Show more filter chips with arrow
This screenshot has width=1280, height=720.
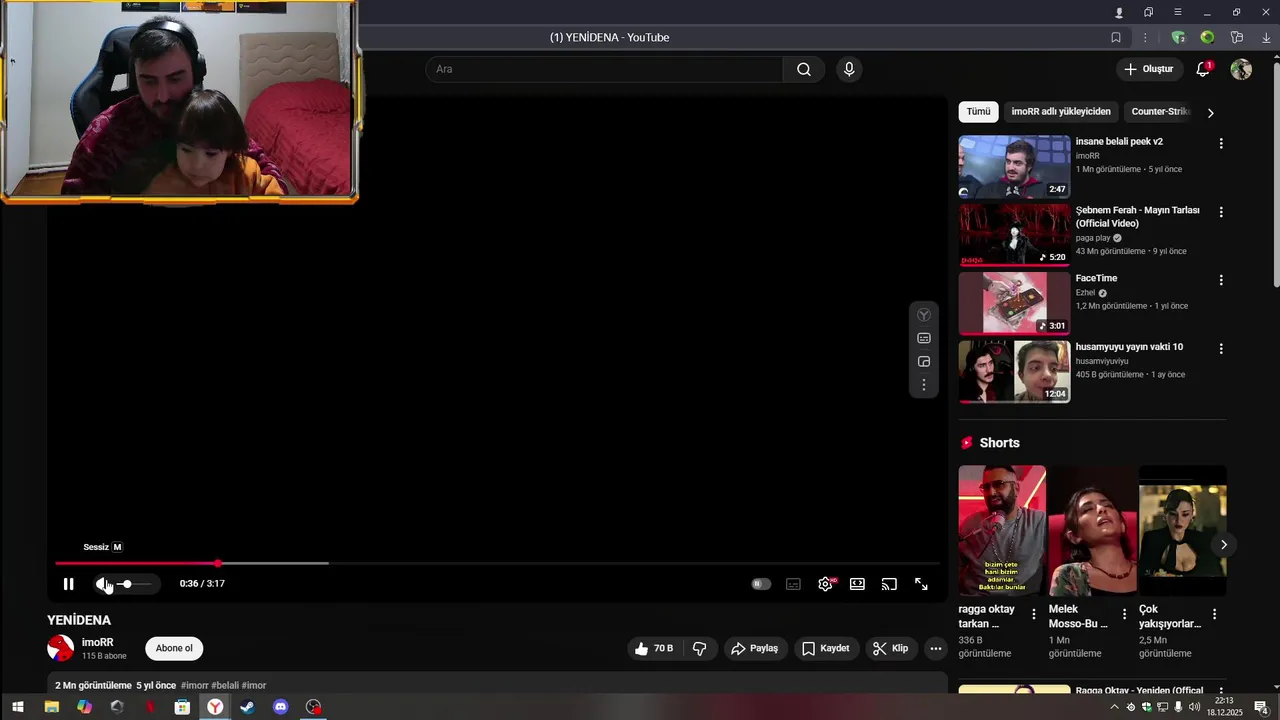[x=1210, y=113]
